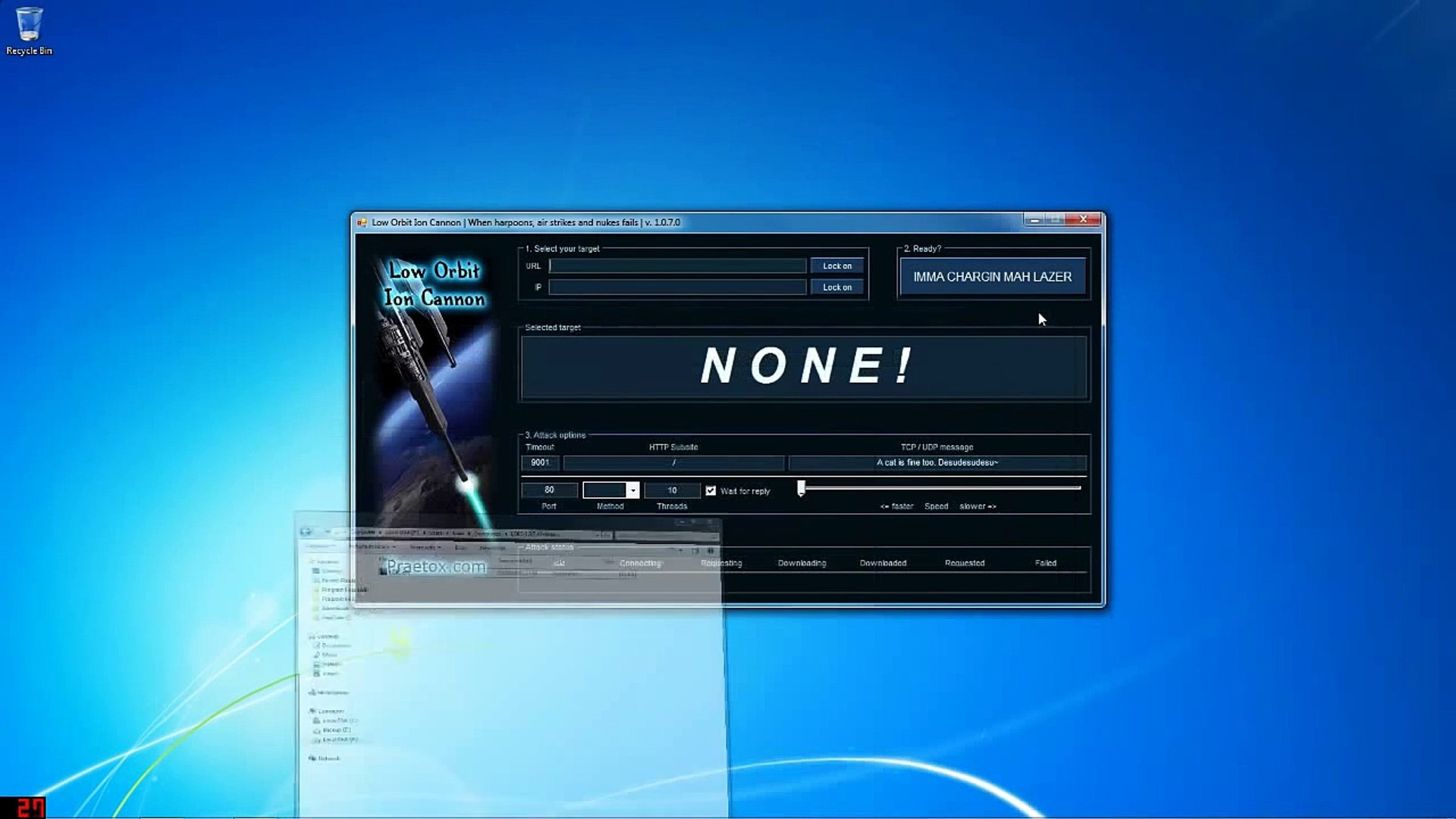Screen dimensions: 1456x819
Task: Toggle the Wait for reply checkbox
Action: click(711, 491)
